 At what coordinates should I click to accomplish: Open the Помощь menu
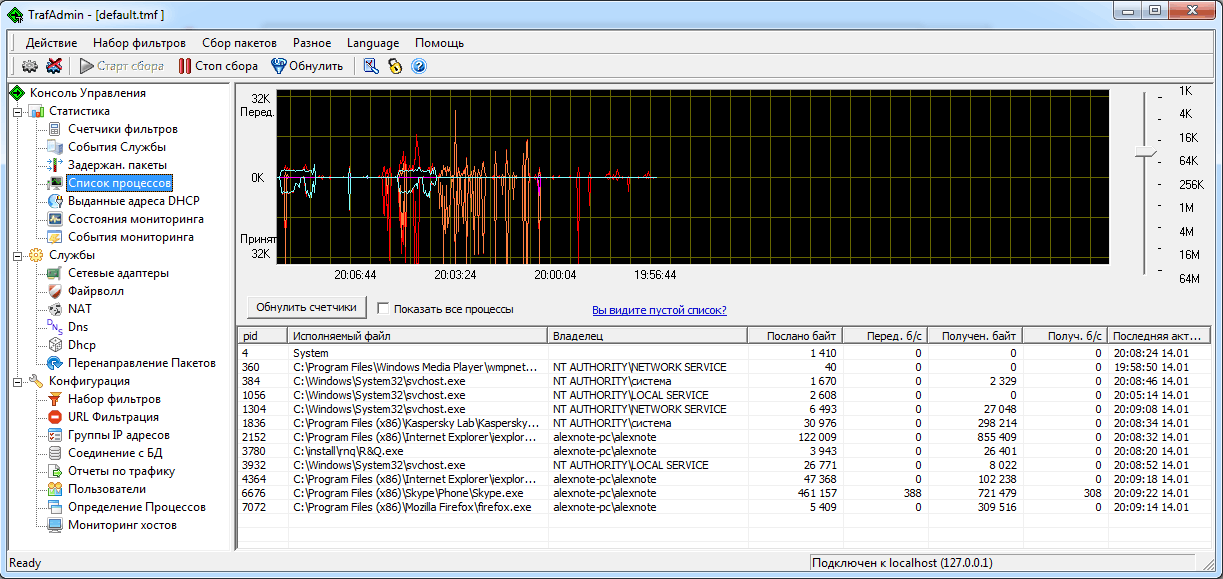(439, 43)
